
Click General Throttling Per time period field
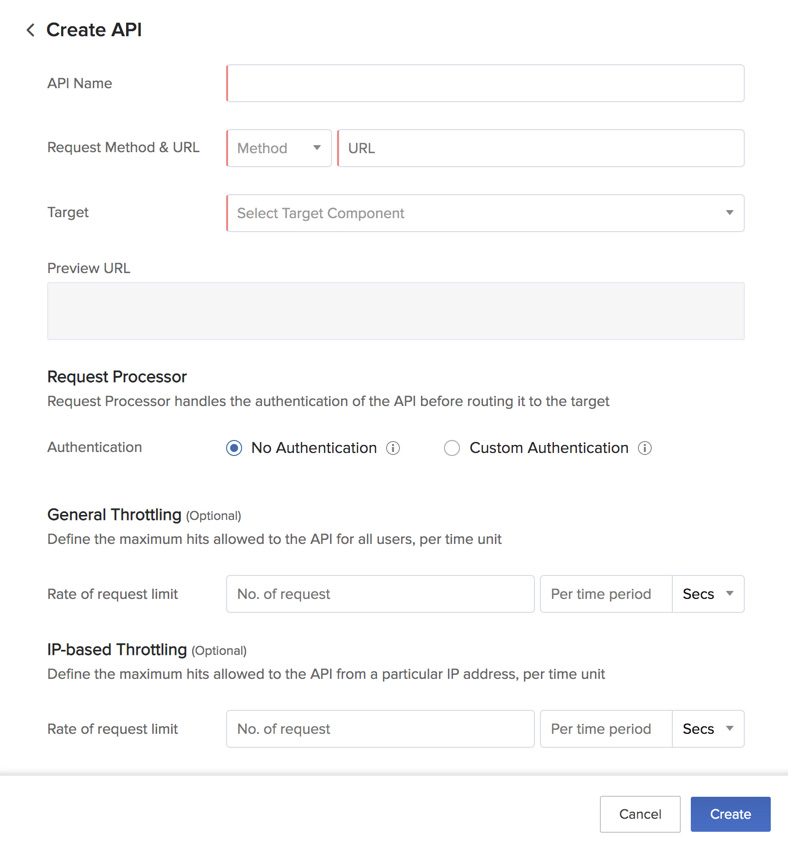point(606,594)
